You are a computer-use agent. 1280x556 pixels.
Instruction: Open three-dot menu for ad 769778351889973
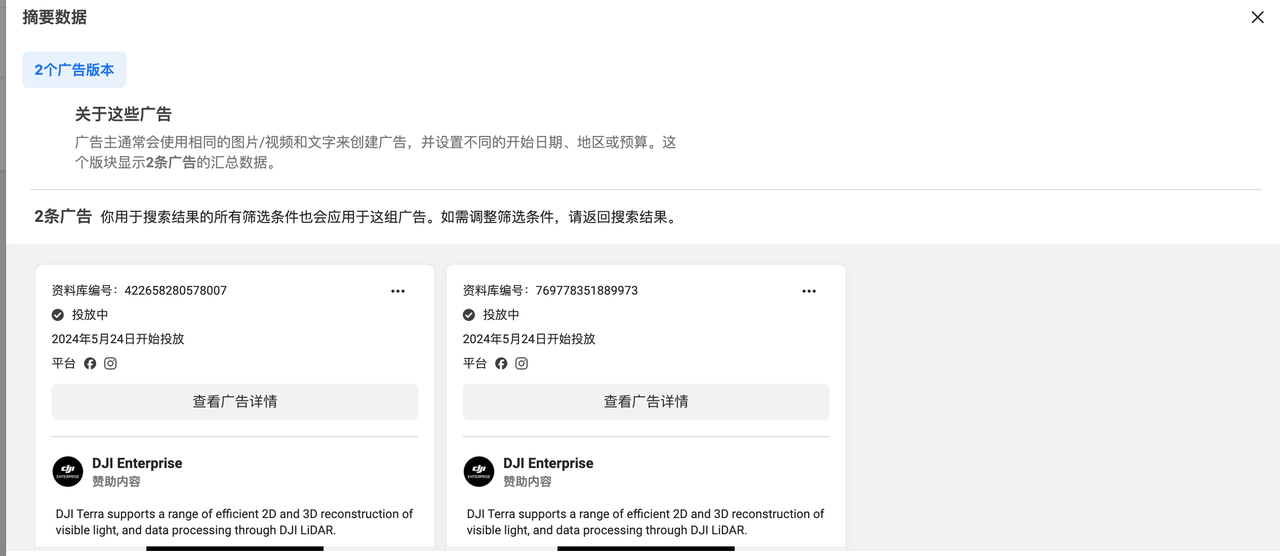809,291
